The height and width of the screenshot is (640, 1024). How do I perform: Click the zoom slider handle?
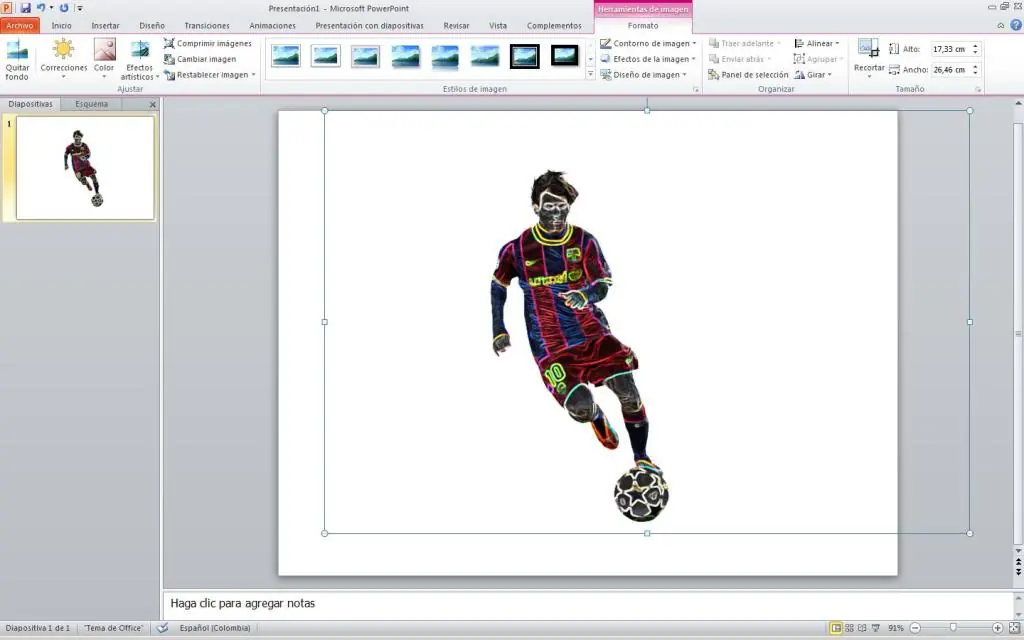point(953,628)
